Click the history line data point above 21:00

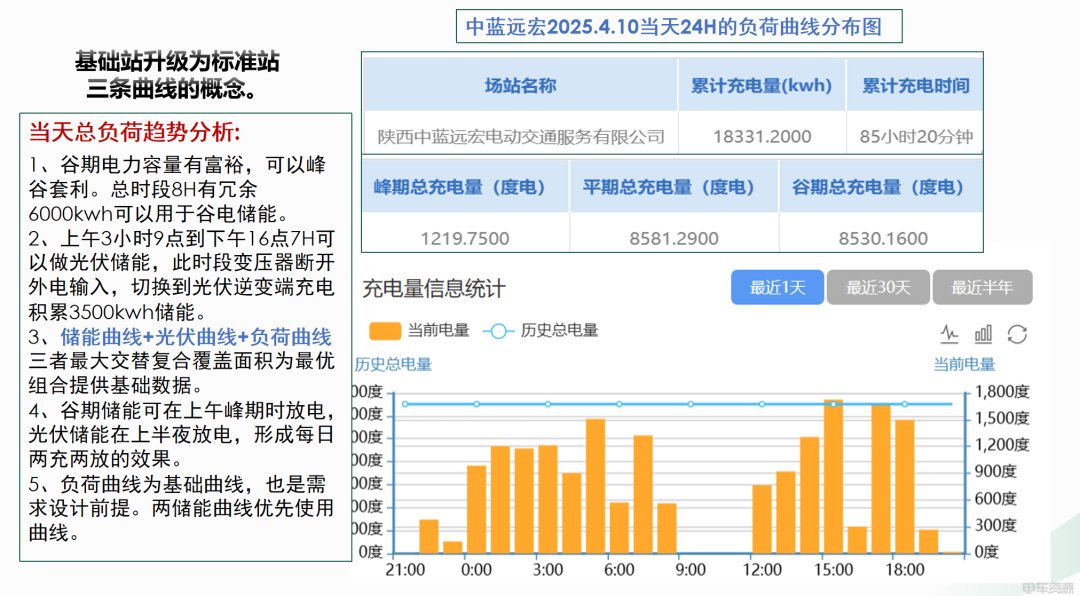pos(405,404)
